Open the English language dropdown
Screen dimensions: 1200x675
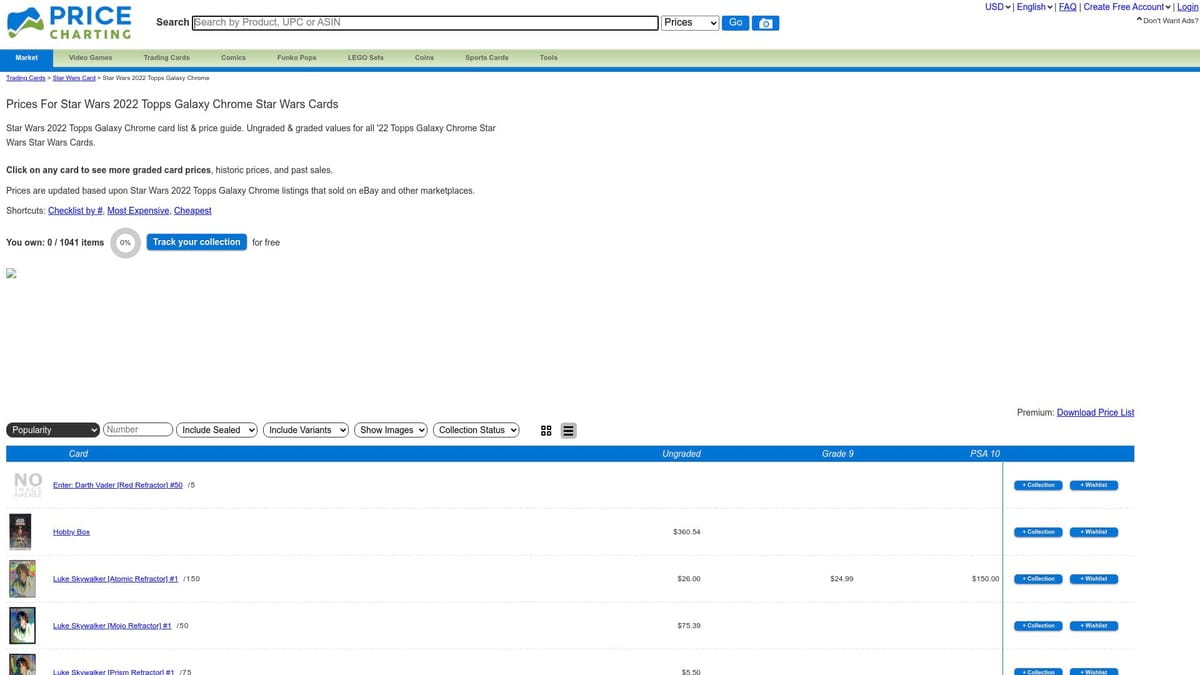point(1035,7)
